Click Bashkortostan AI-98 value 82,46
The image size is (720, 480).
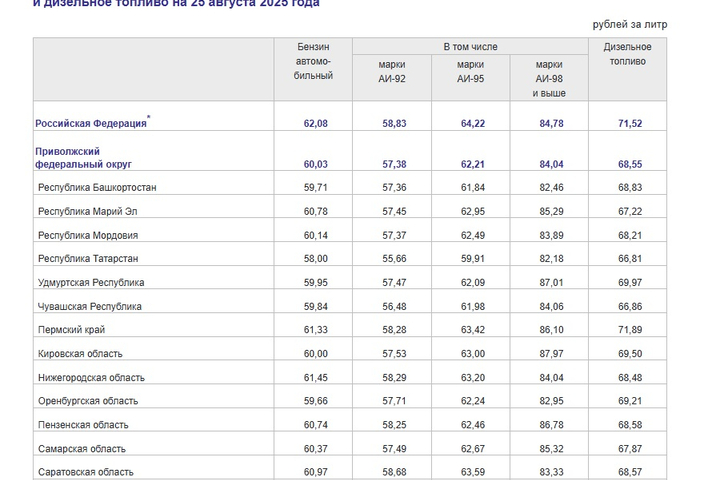coord(551,187)
